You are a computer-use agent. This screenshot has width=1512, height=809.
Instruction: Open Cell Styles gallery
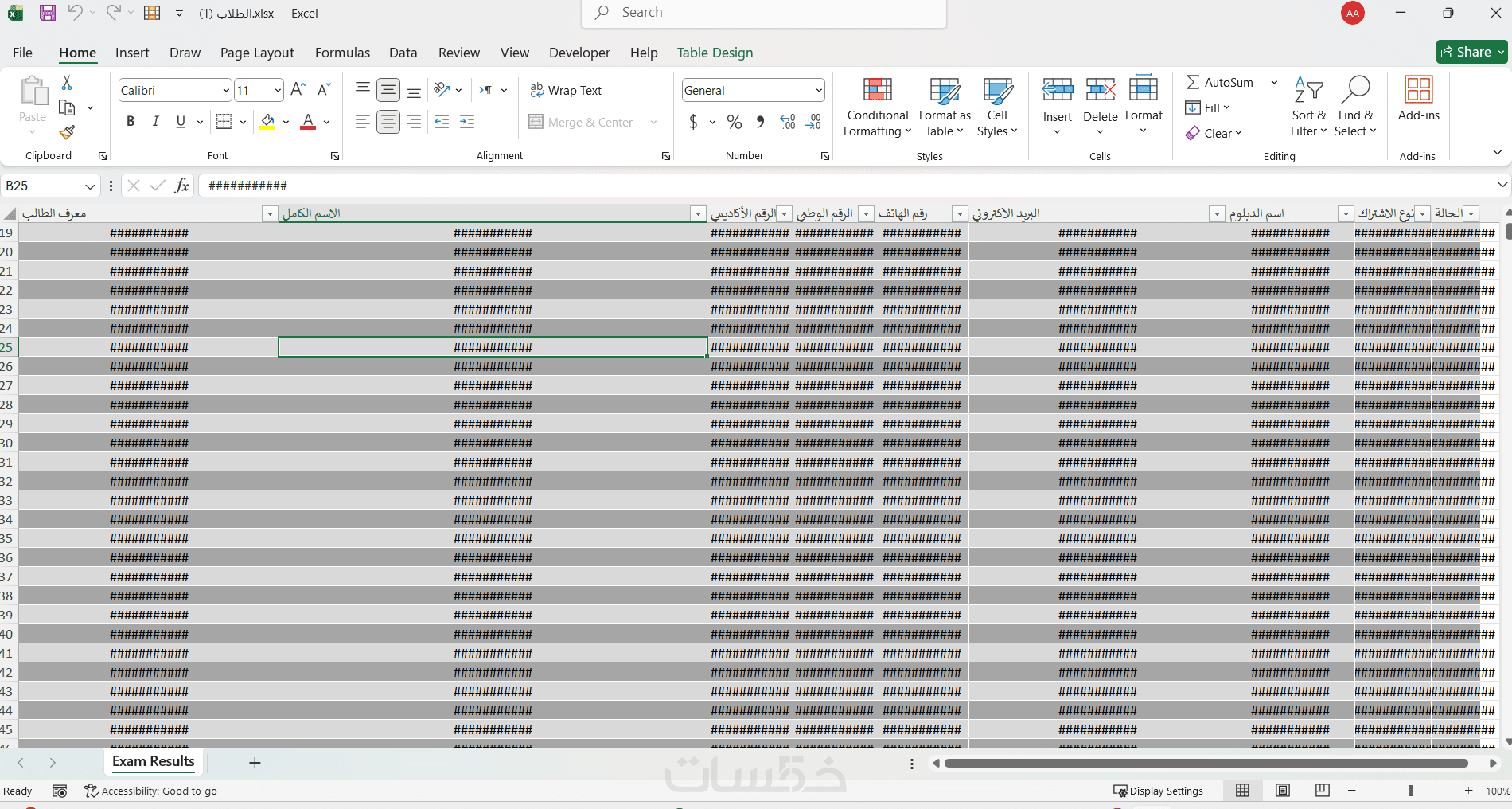pos(997,107)
